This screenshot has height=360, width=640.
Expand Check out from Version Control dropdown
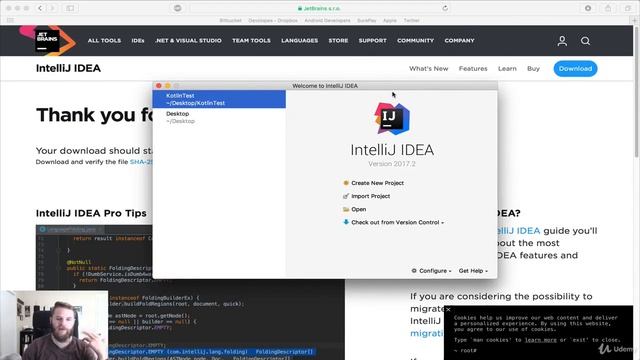[398, 222]
